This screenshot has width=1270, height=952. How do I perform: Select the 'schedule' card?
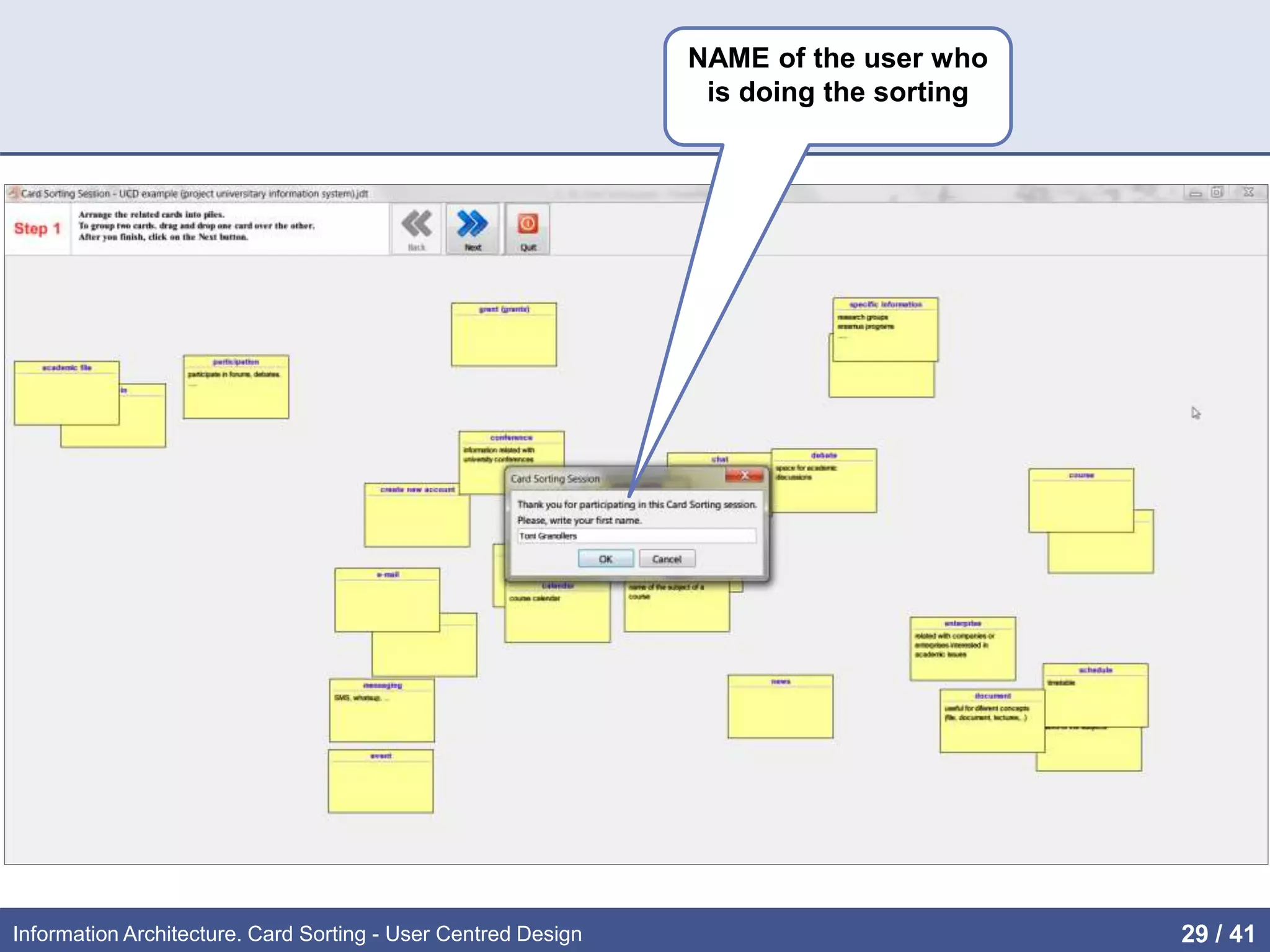click(x=1096, y=694)
